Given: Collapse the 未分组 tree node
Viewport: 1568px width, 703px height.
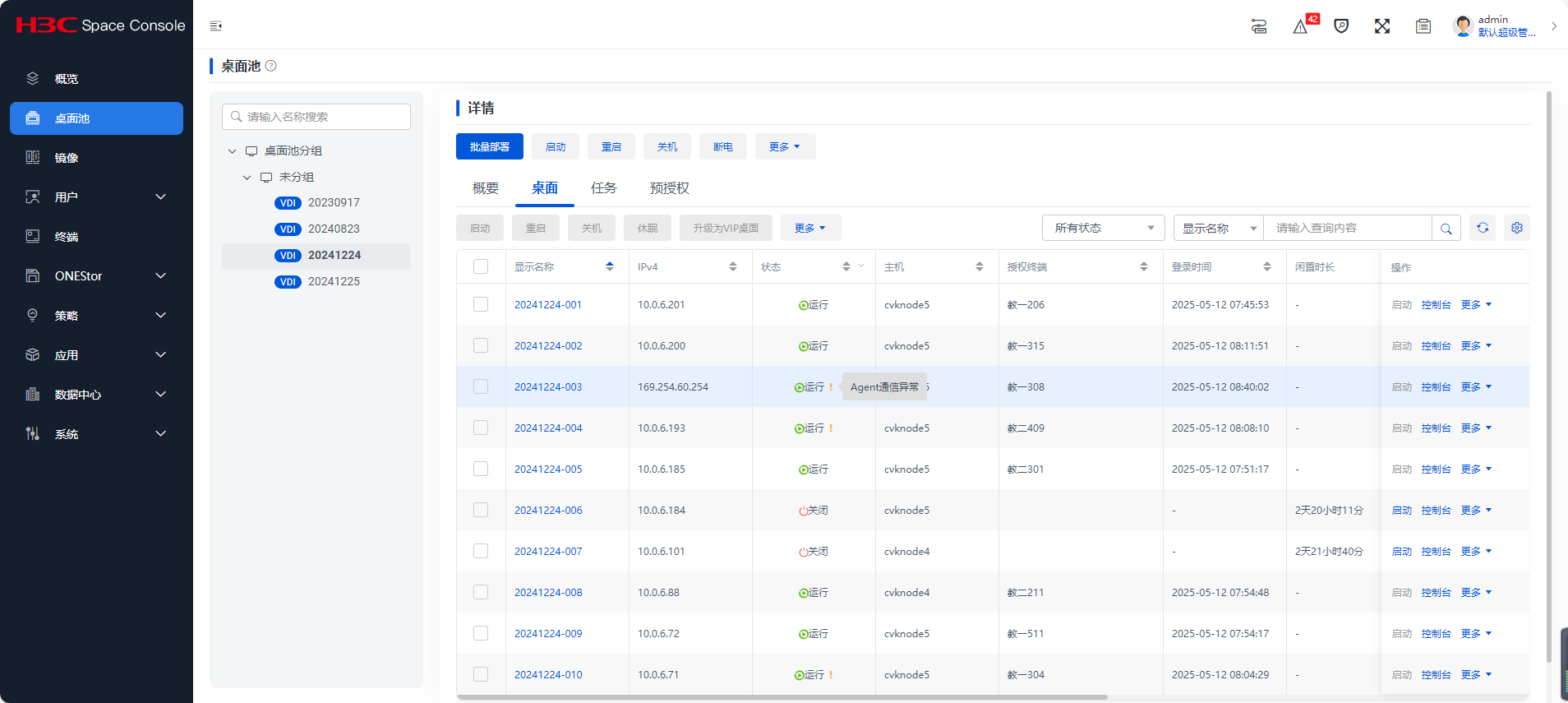Looking at the screenshot, I should tap(247, 178).
